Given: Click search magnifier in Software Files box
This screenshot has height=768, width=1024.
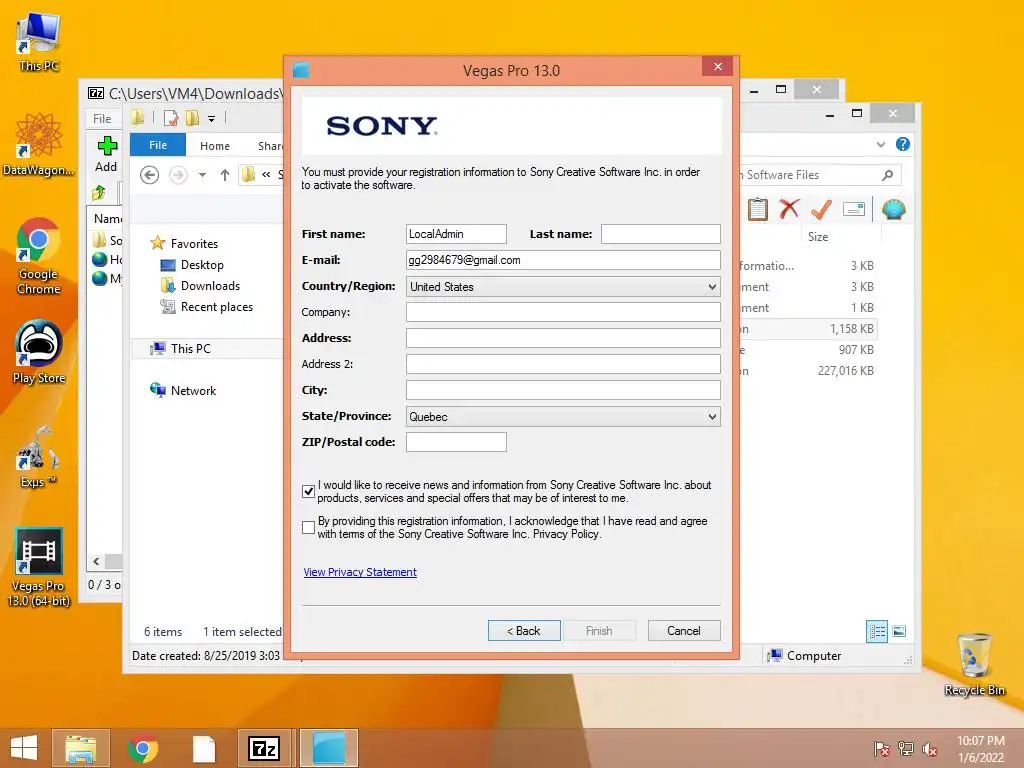Looking at the screenshot, I should point(888,175).
